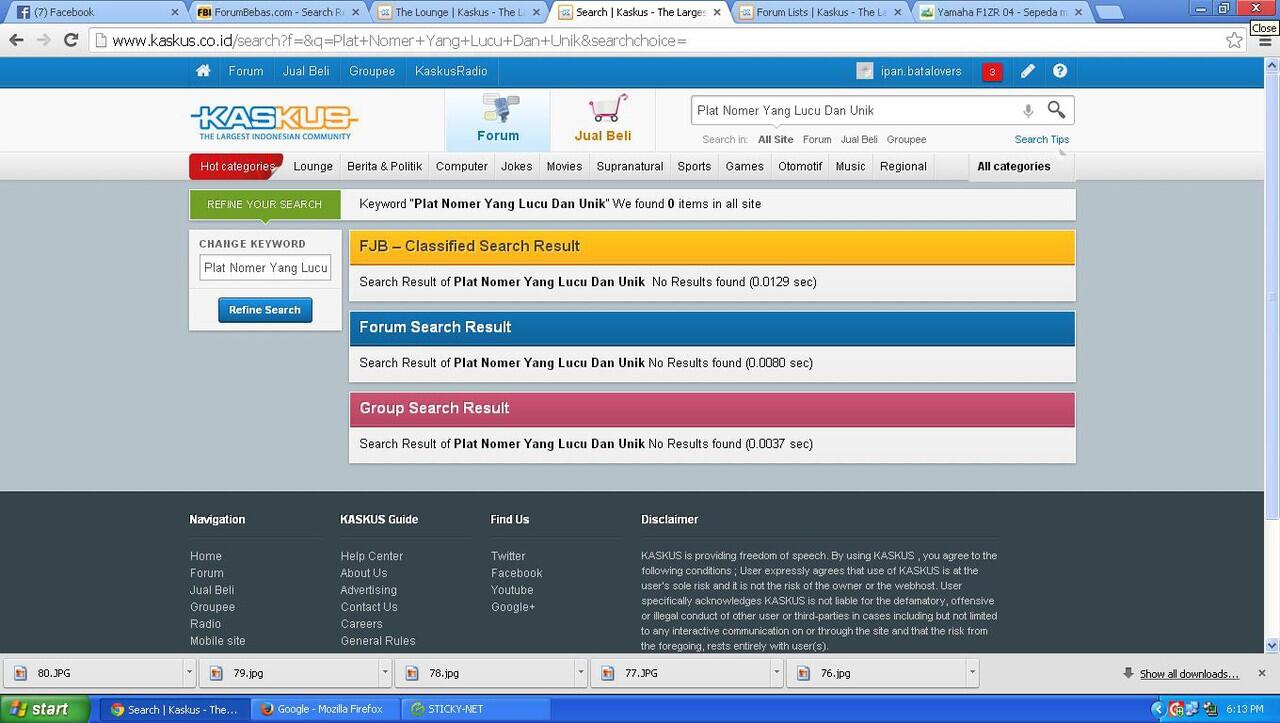The width and height of the screenshot is (1280, 723).
Task: Click Windows start button
Action: coord(47,709)
